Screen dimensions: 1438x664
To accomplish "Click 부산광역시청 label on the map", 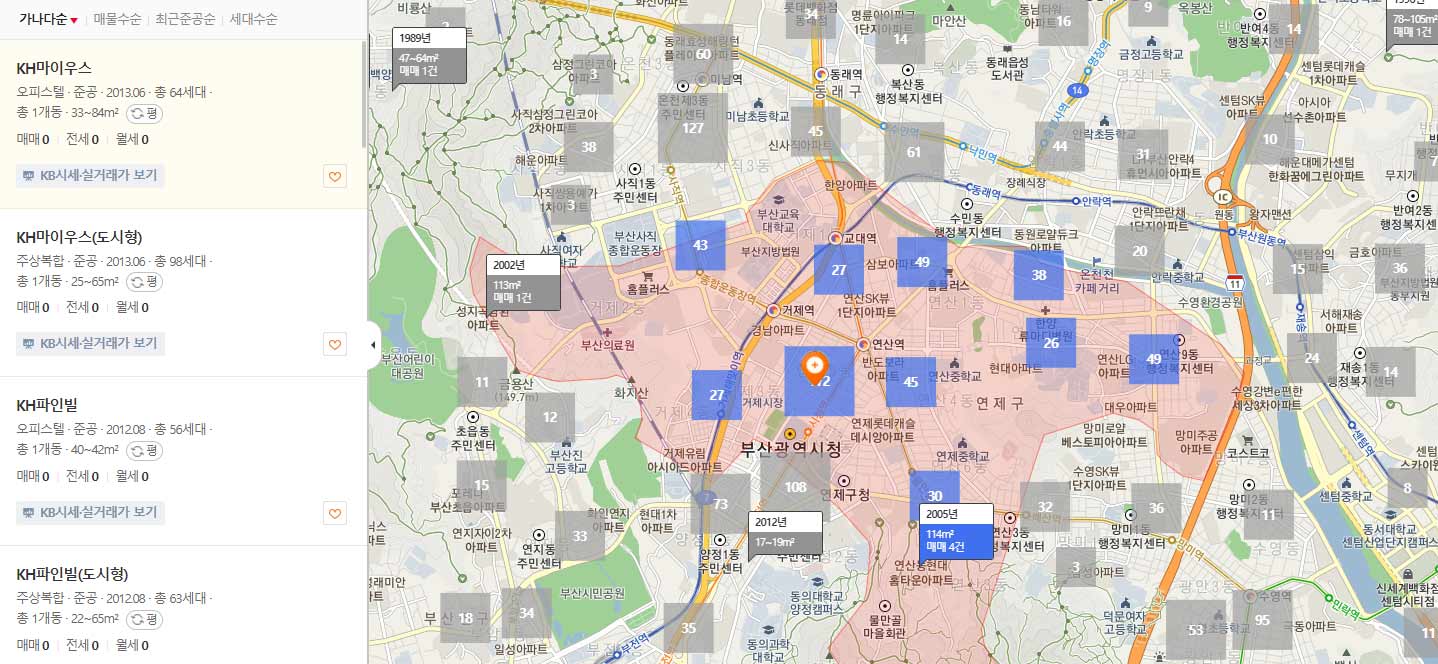I will (x=791, y=450).
